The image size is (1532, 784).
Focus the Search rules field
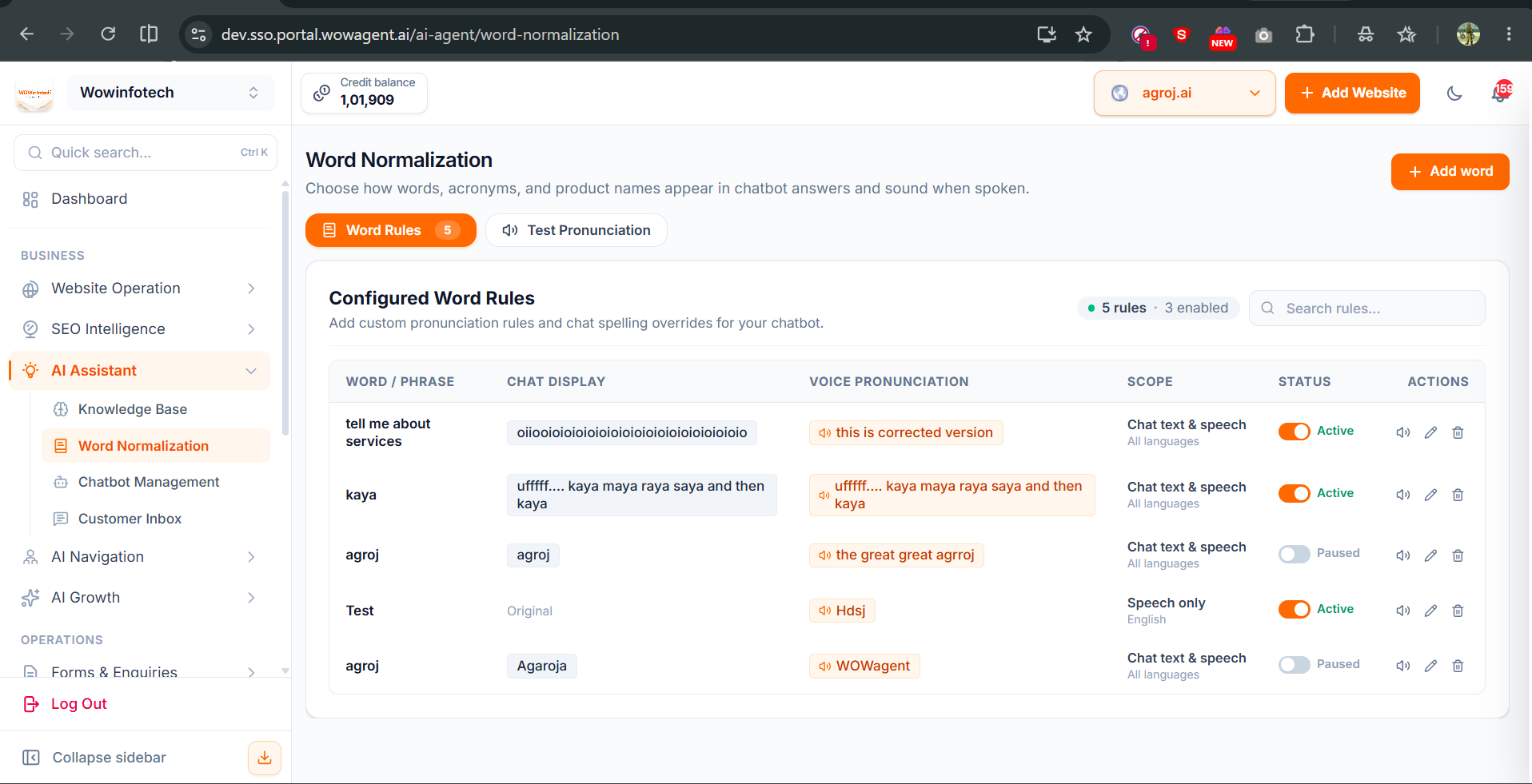click(1367, 308)
